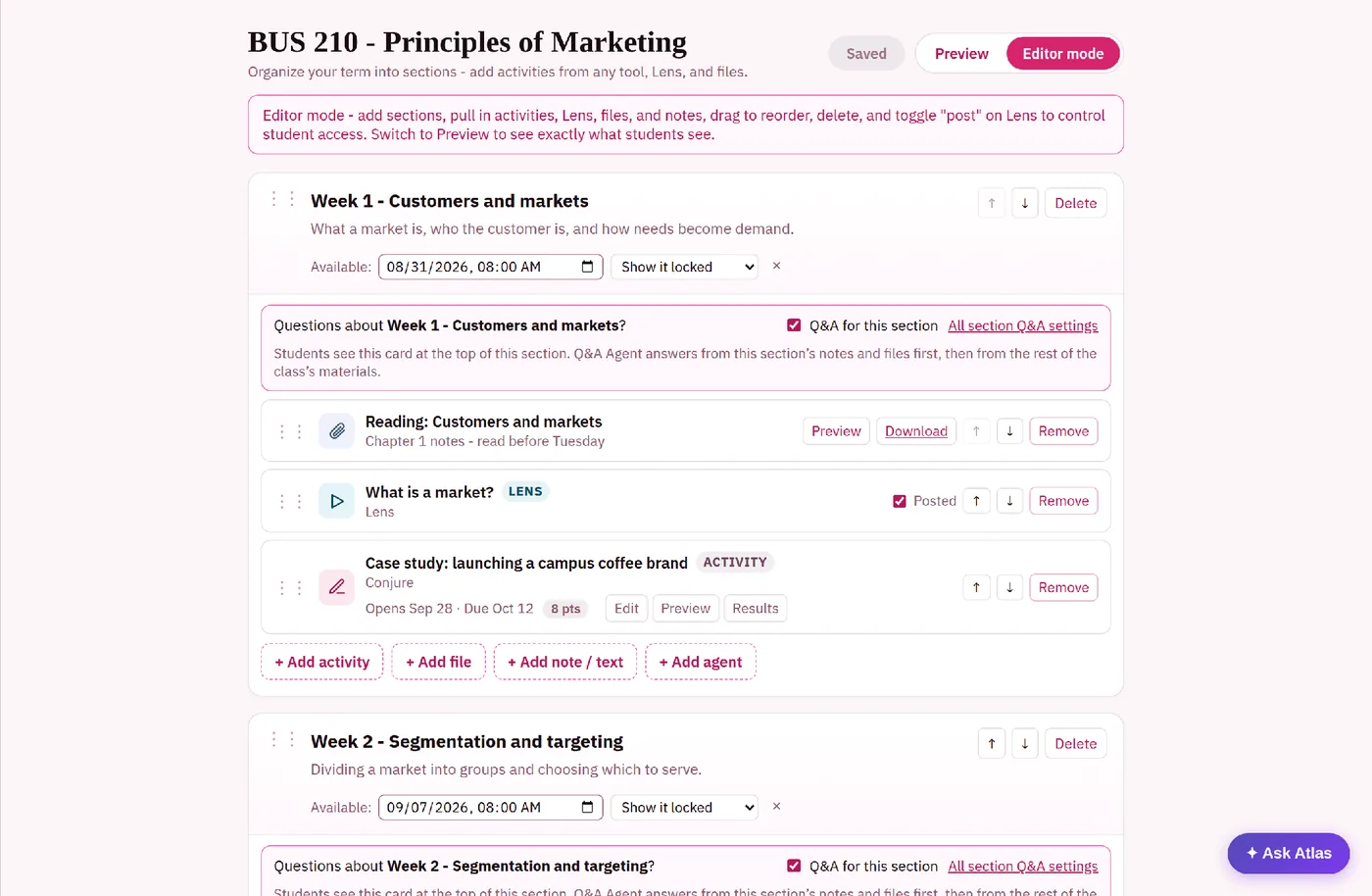
Task: Click Add activity in Week 1
Action: [321, 662]
